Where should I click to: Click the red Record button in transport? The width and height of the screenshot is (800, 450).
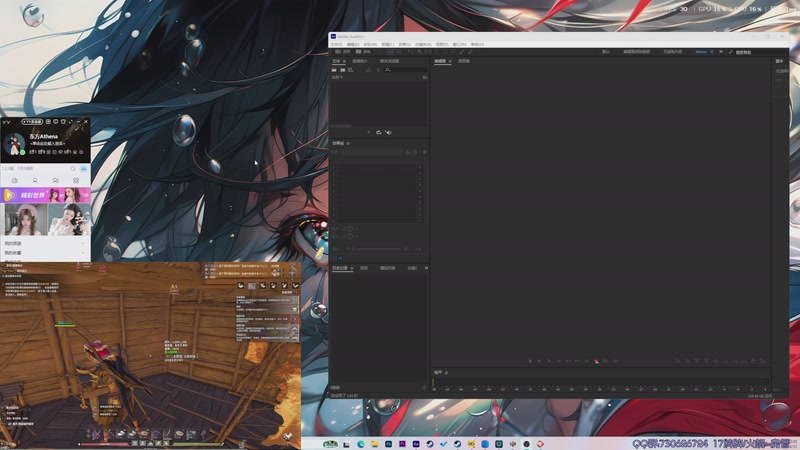[x=596, y=361]
